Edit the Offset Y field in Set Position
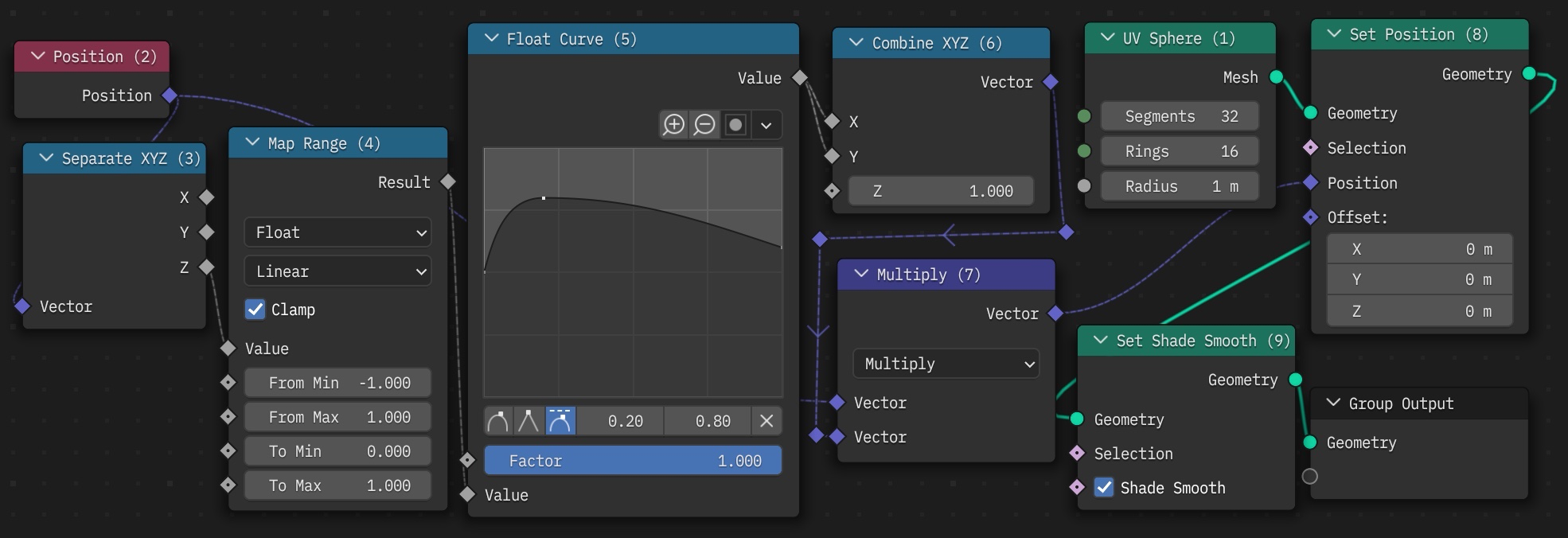Image resolution: width=1568 pixels, height=538 pixels. tap(1420, 279)
